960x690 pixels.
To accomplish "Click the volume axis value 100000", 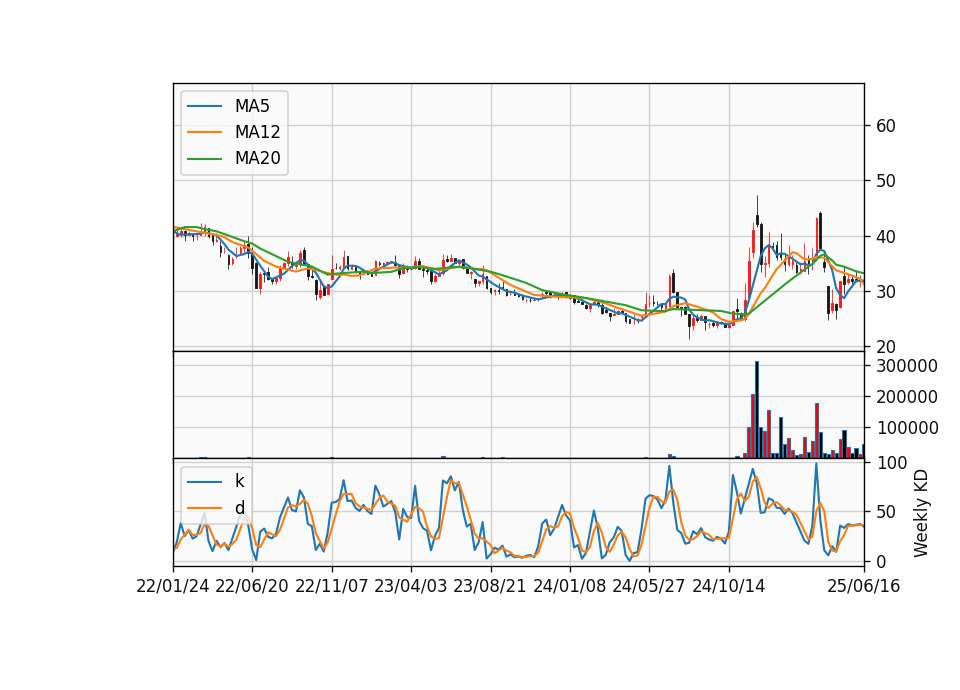I will coord(907,428).
